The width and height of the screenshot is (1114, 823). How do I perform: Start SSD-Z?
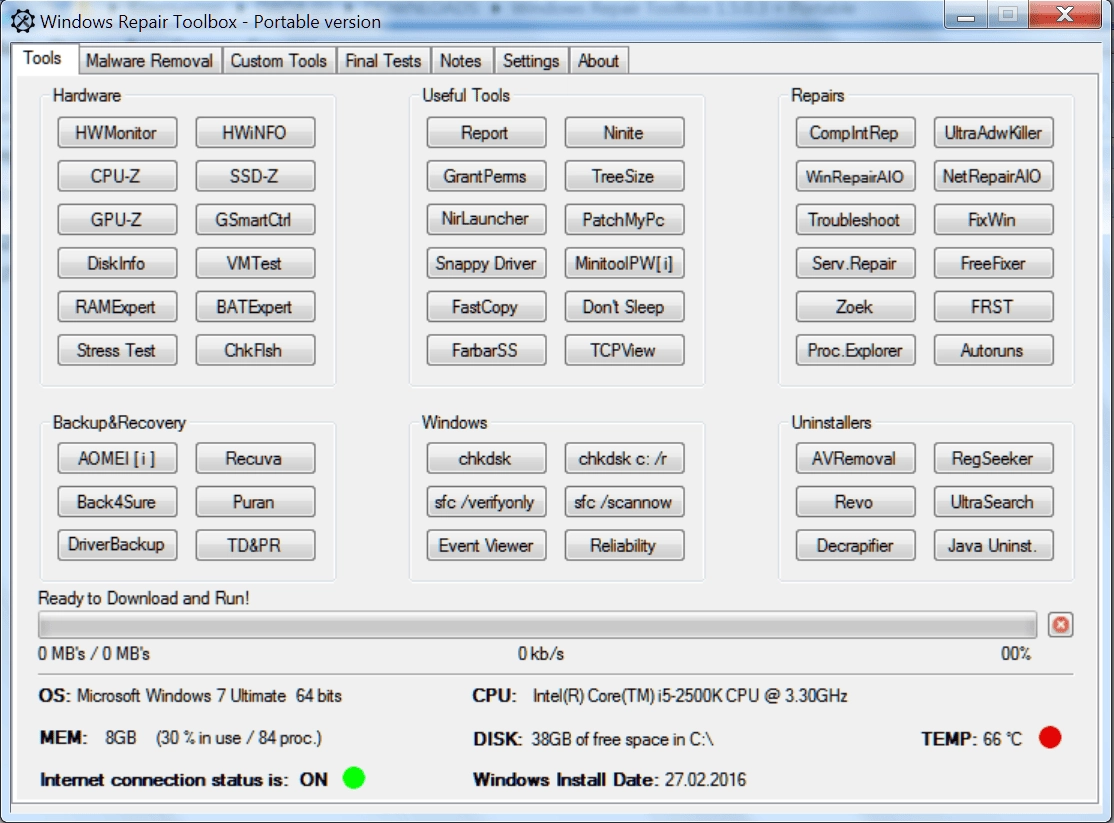click(255, 176)
